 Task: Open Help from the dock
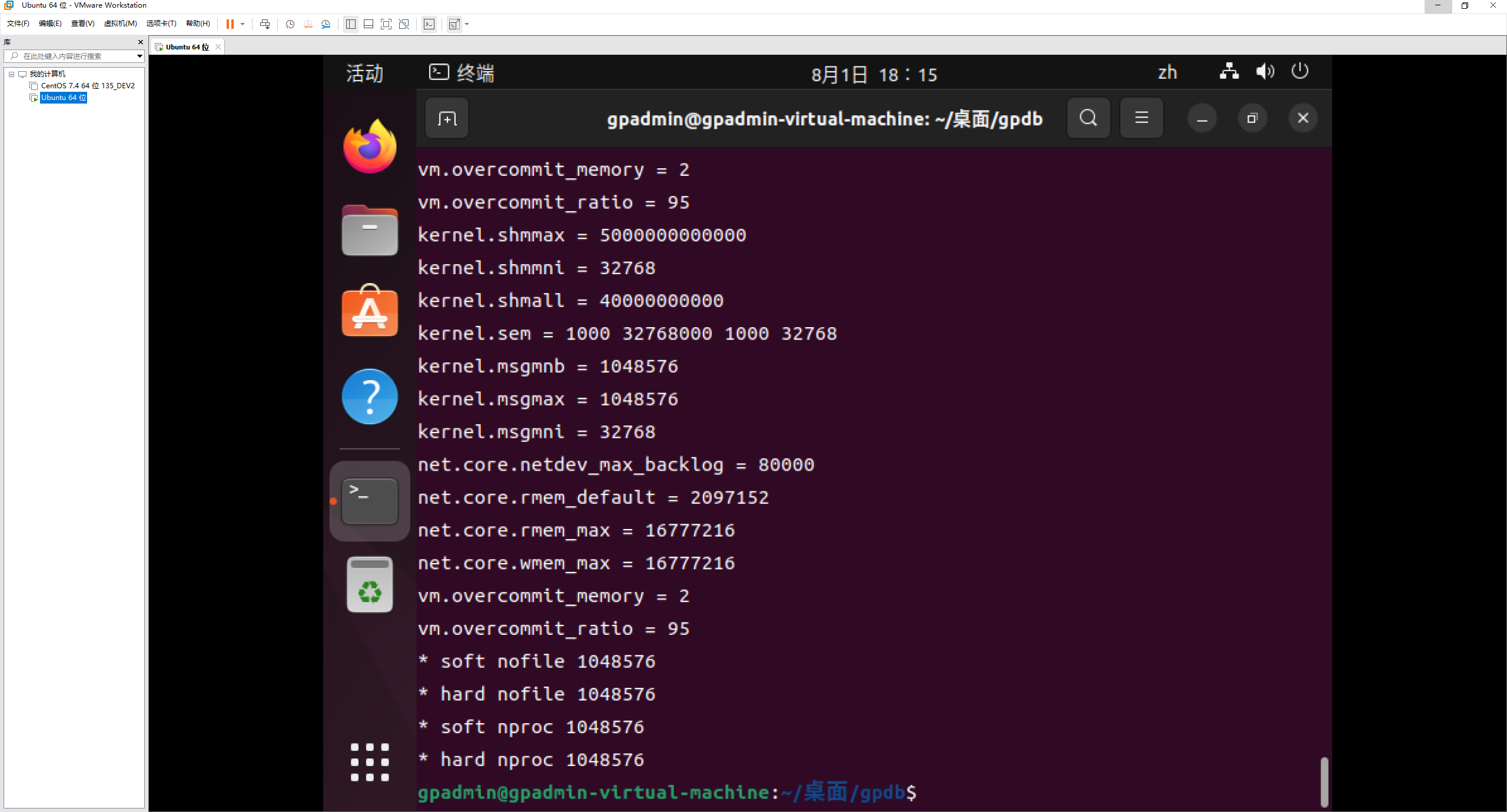point(370,397)
